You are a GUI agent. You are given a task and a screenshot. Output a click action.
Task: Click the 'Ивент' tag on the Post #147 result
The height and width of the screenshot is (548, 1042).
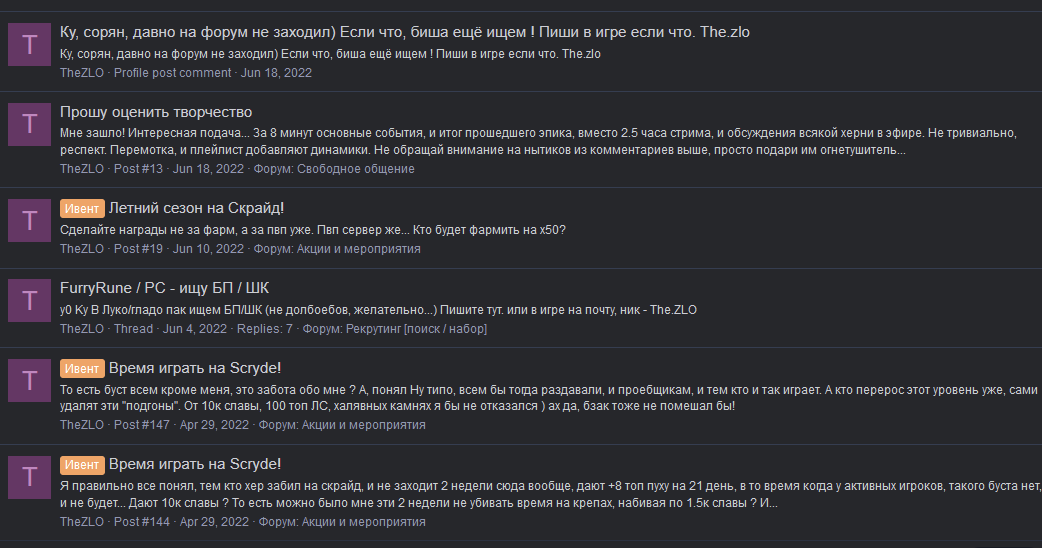[82, 368]
